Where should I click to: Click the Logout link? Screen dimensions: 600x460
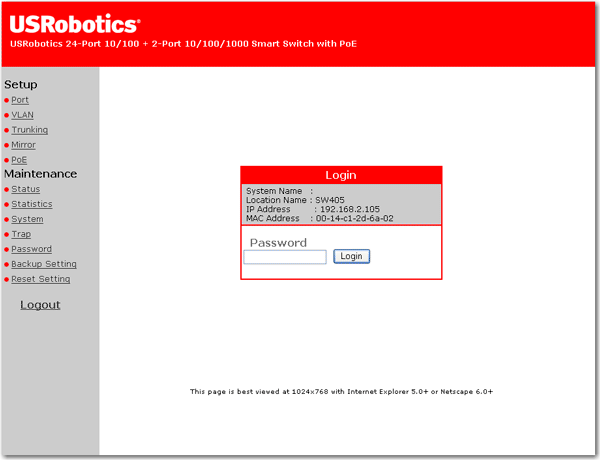pos(40,305)
